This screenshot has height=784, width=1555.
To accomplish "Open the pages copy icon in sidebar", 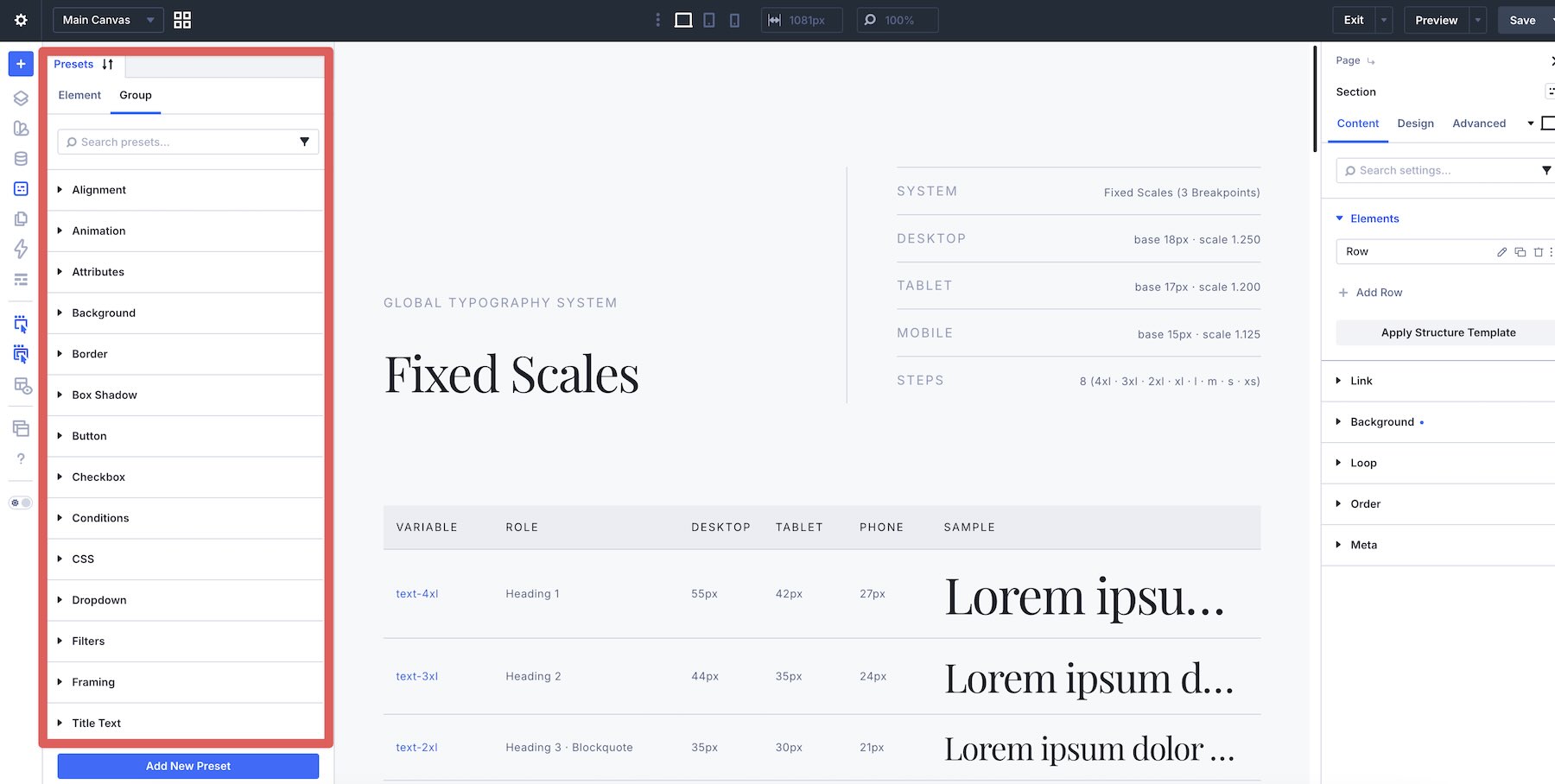I will coord(21,219).
